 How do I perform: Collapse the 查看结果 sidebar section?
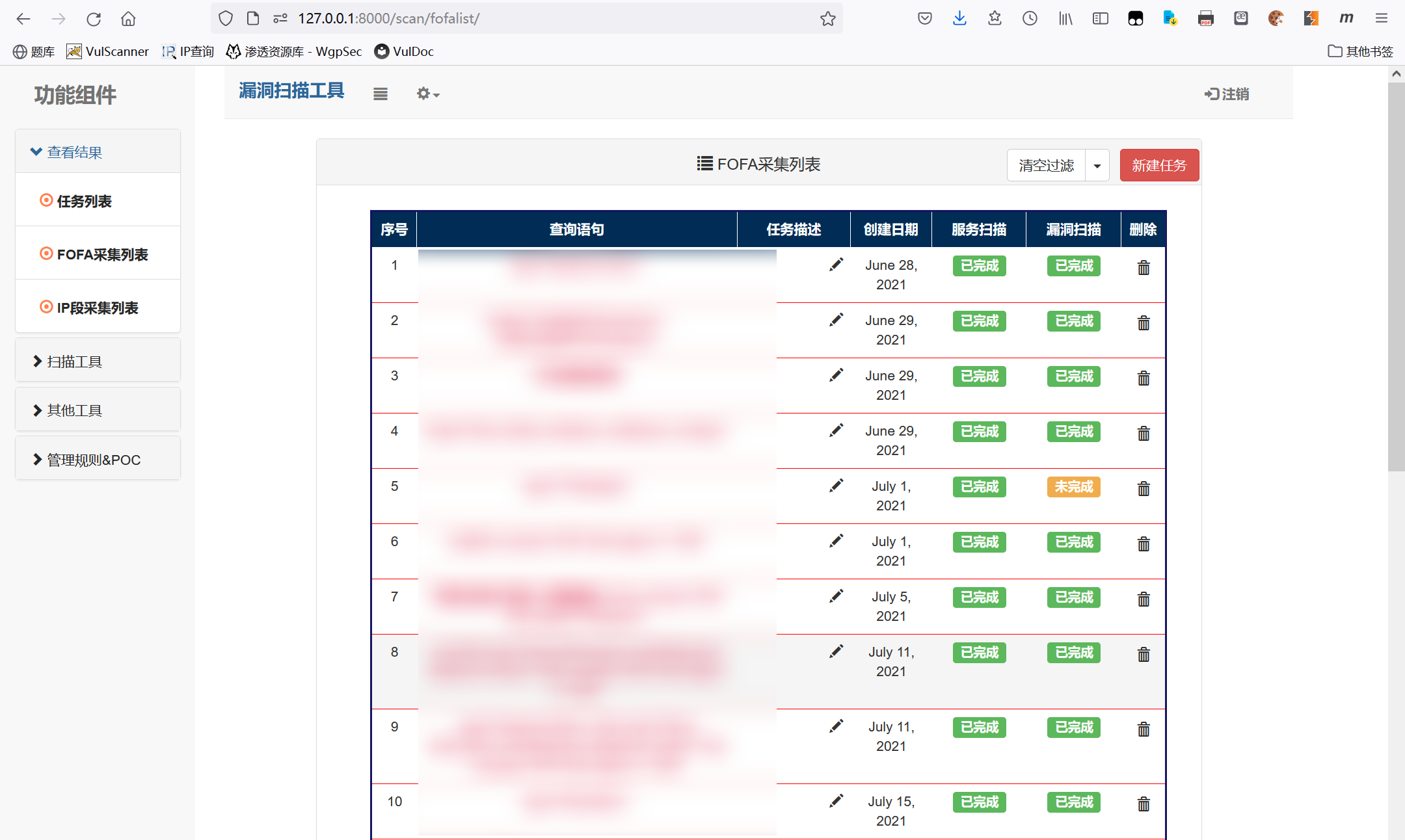[75, 152]
